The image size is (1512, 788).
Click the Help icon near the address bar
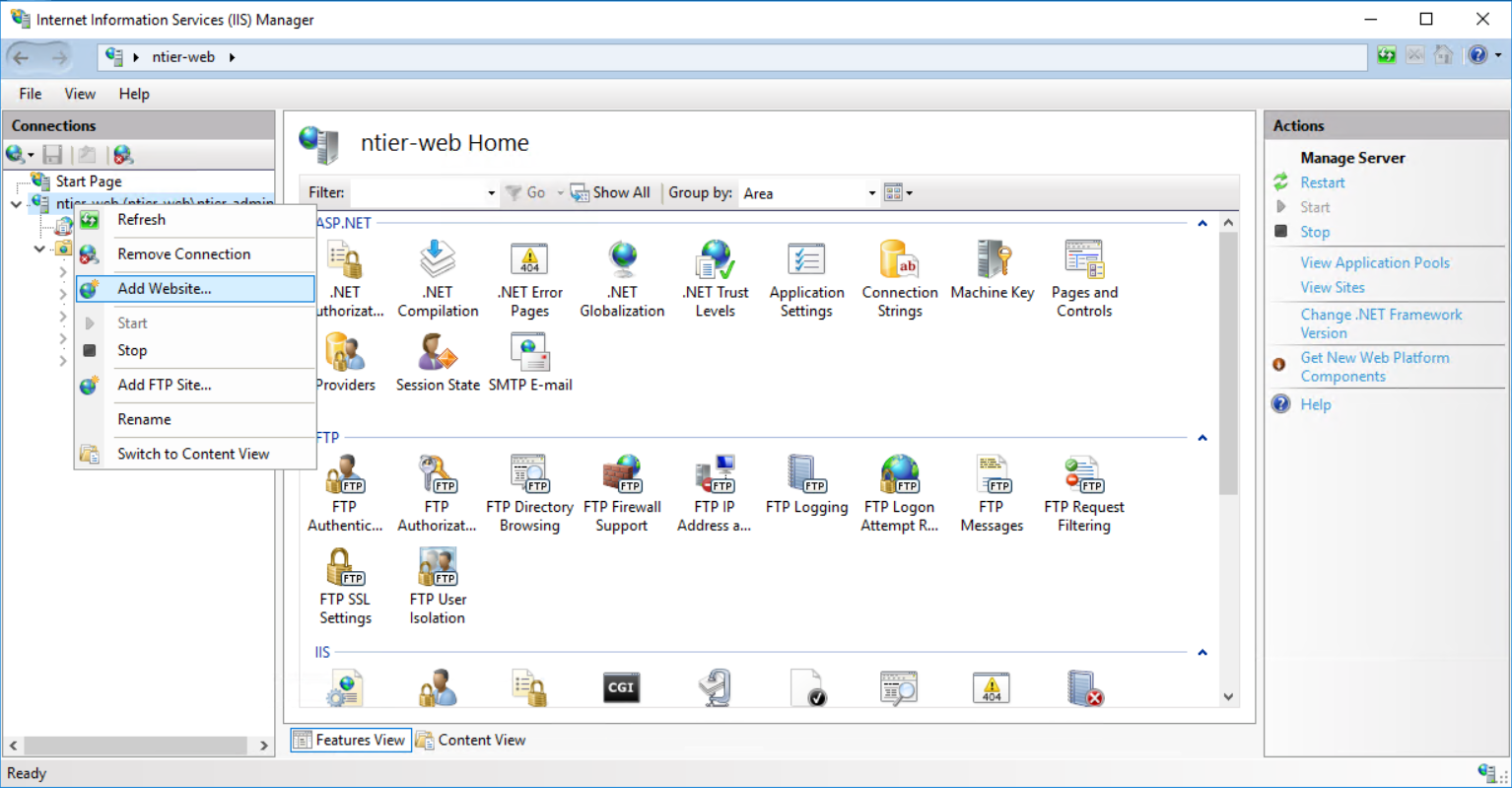coord(1476,55)
